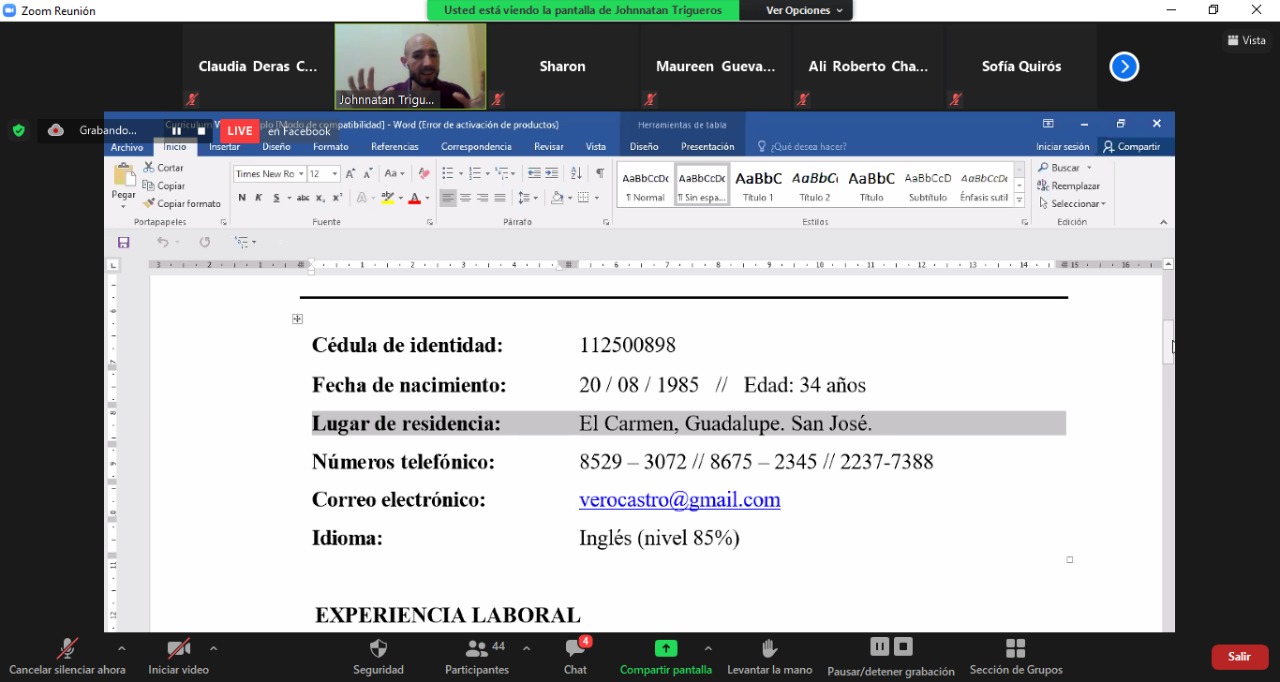Expand the Ver Opciones dropdown
Viewport: 1280px width, 682px height.
pos(804,10)
